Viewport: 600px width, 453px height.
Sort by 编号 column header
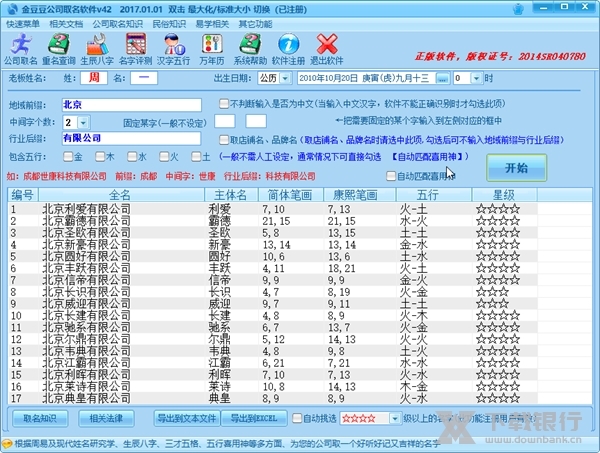click(x=23, y=195)
